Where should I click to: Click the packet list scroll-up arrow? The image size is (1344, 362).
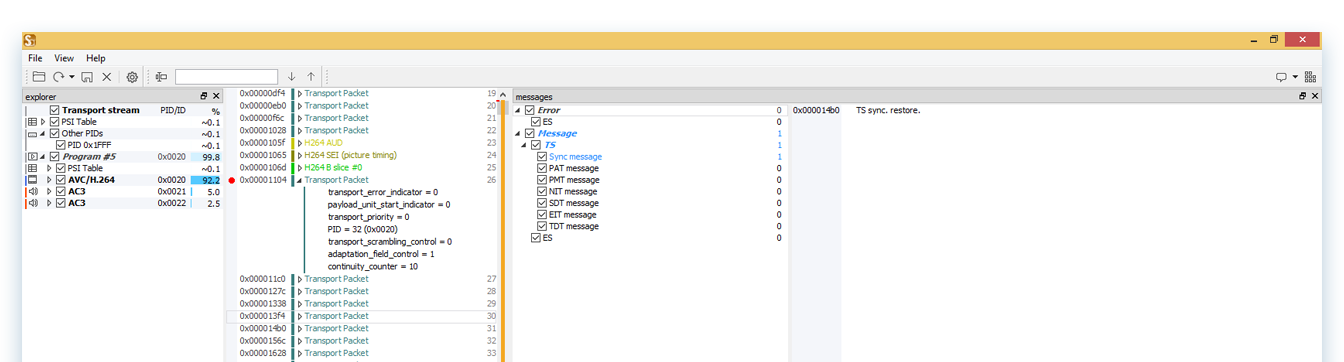[x=503, y=95]
